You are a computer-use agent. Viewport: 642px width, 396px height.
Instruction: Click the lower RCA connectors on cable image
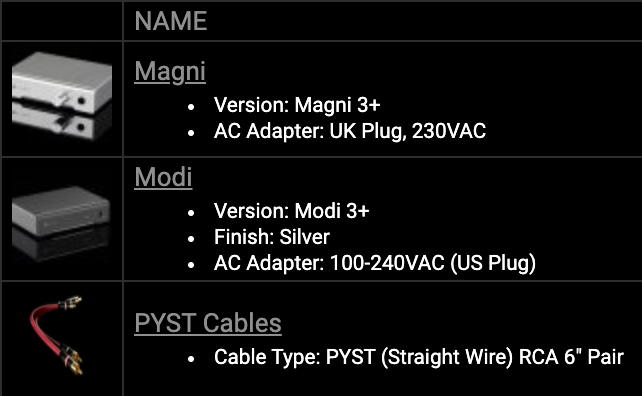(70, 359)
